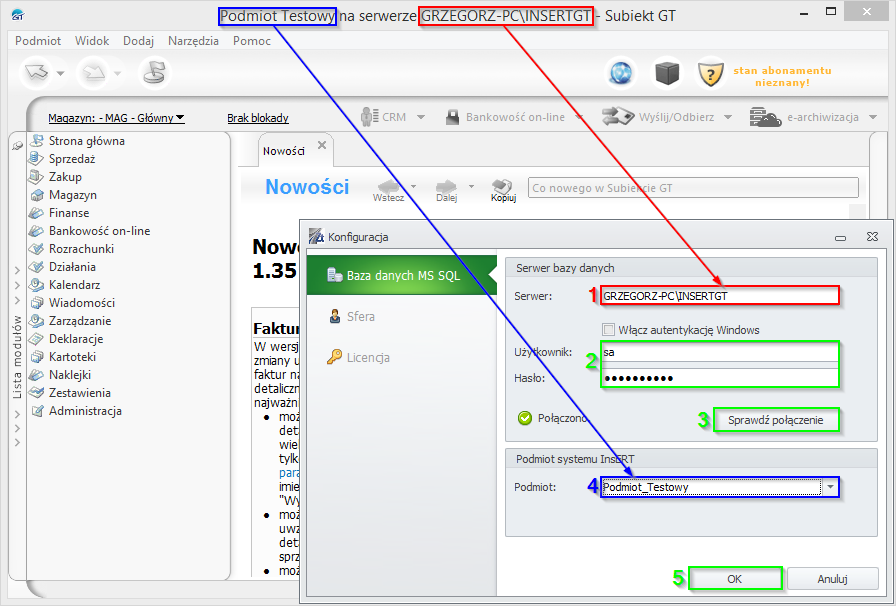Select the Zakup module
The image size is (896, 606).
65,177
